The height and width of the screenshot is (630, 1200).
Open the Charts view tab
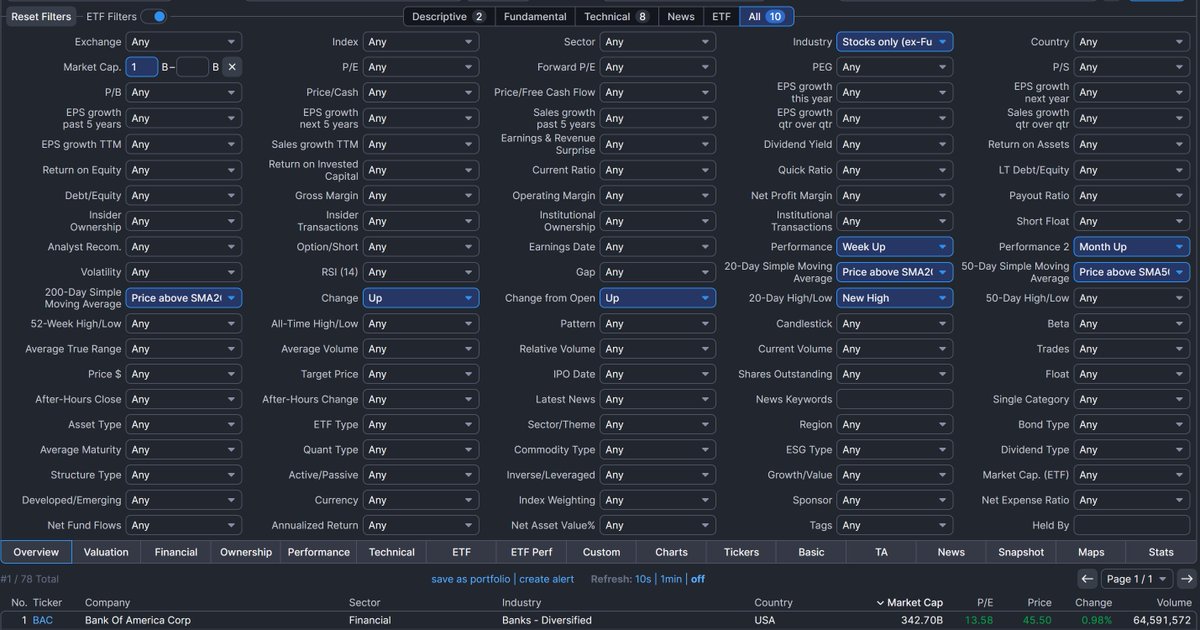coord(671,552)
